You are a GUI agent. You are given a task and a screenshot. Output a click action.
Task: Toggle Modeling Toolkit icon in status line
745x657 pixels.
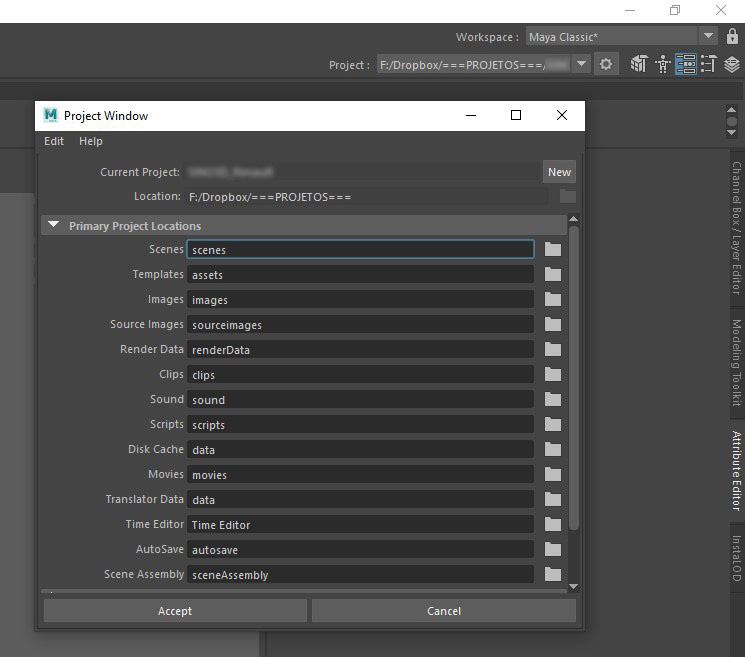click(639, 64)
